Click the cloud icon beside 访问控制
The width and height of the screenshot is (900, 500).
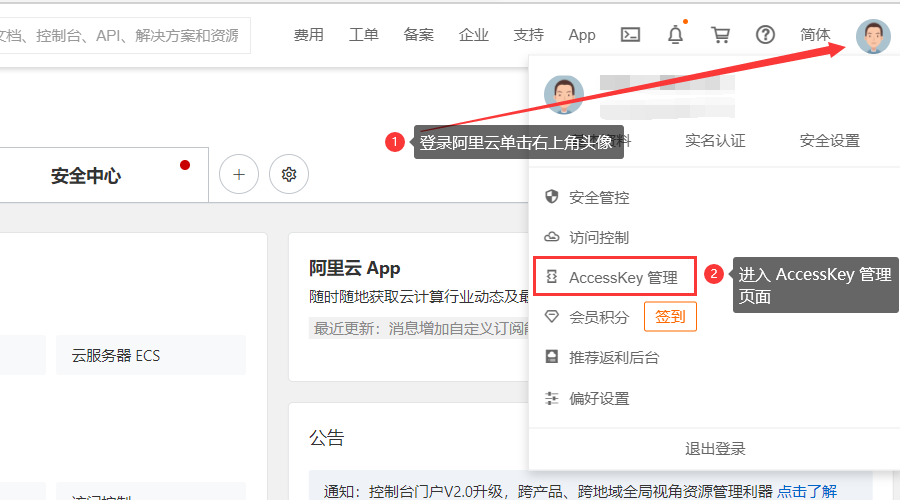point(552,237)
